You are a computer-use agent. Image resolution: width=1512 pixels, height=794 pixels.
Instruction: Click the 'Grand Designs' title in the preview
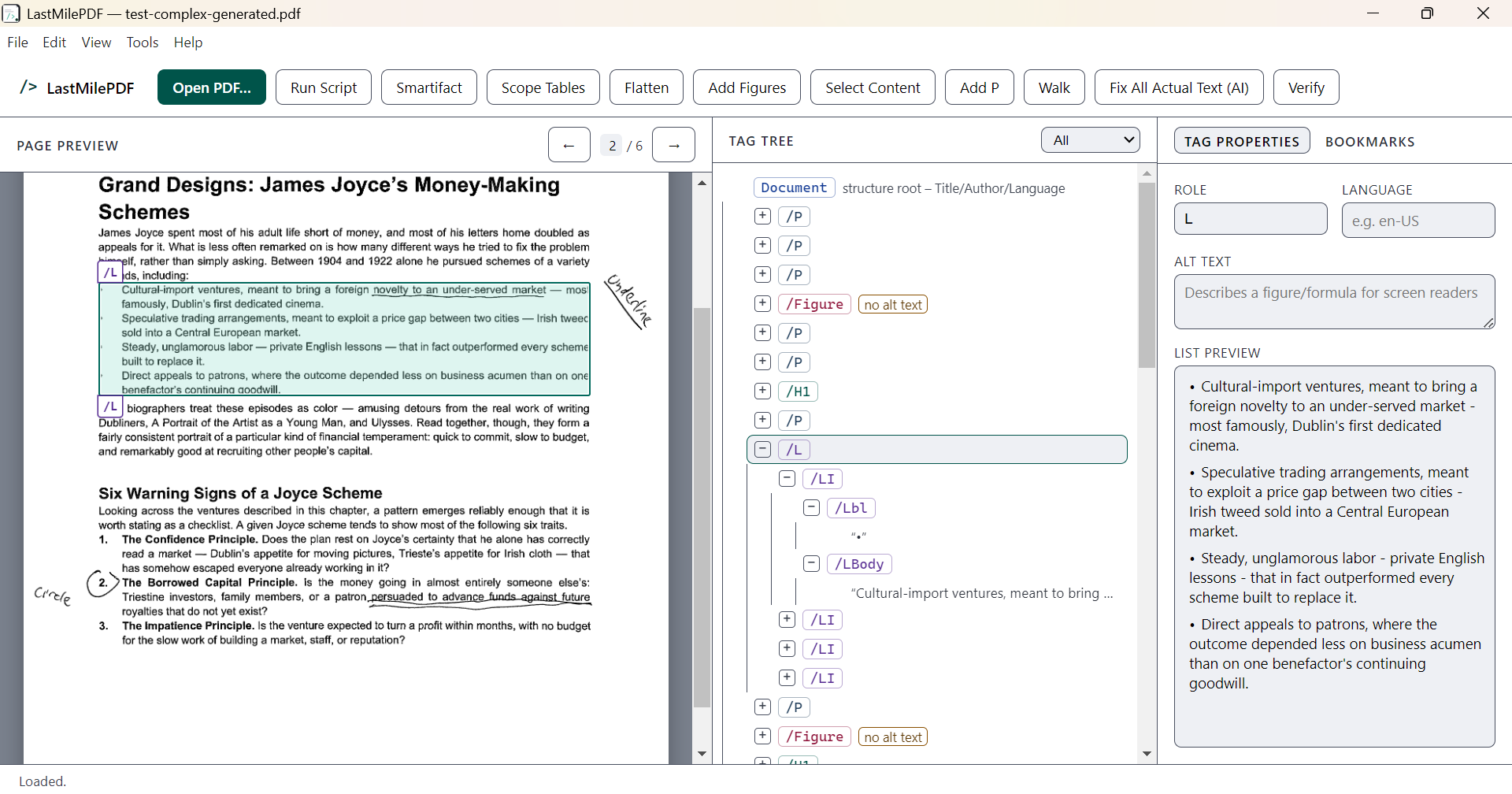[329, 198]
